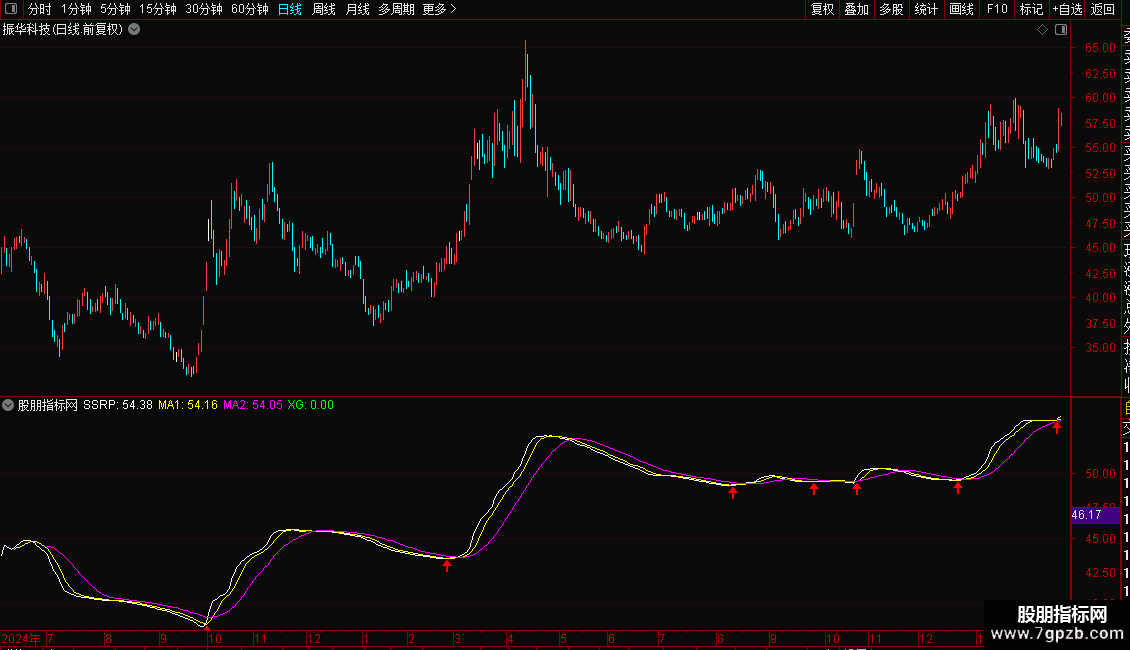Viewport: 1130px width, 650px height.
Task: Open dropdown beside 振华科技(日线,前复权)
Action: click(x=134, y=30)
